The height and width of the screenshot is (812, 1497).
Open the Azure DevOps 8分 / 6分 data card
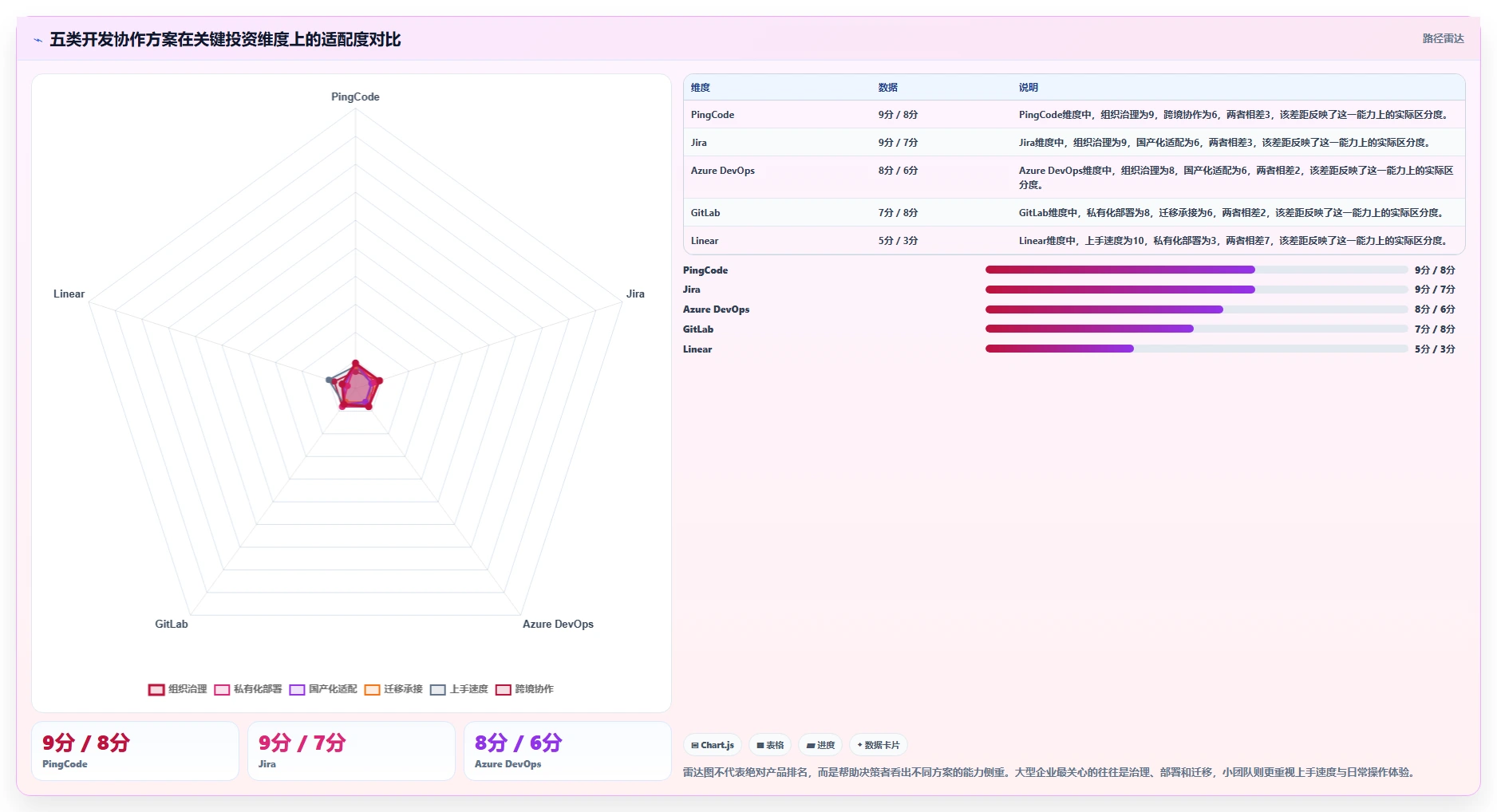pos(567,751)
